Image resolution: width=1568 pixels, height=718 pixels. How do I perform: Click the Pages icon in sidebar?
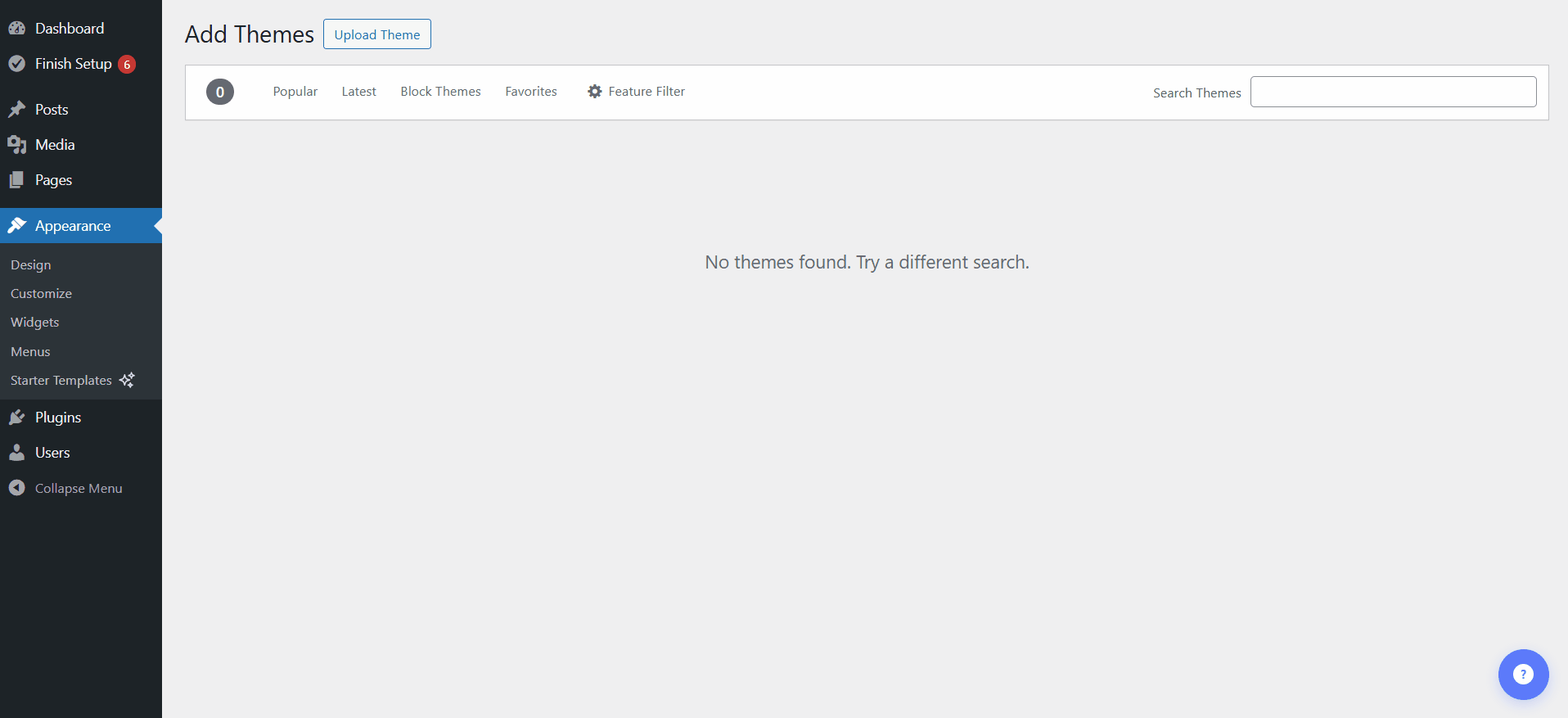point(16,180)
